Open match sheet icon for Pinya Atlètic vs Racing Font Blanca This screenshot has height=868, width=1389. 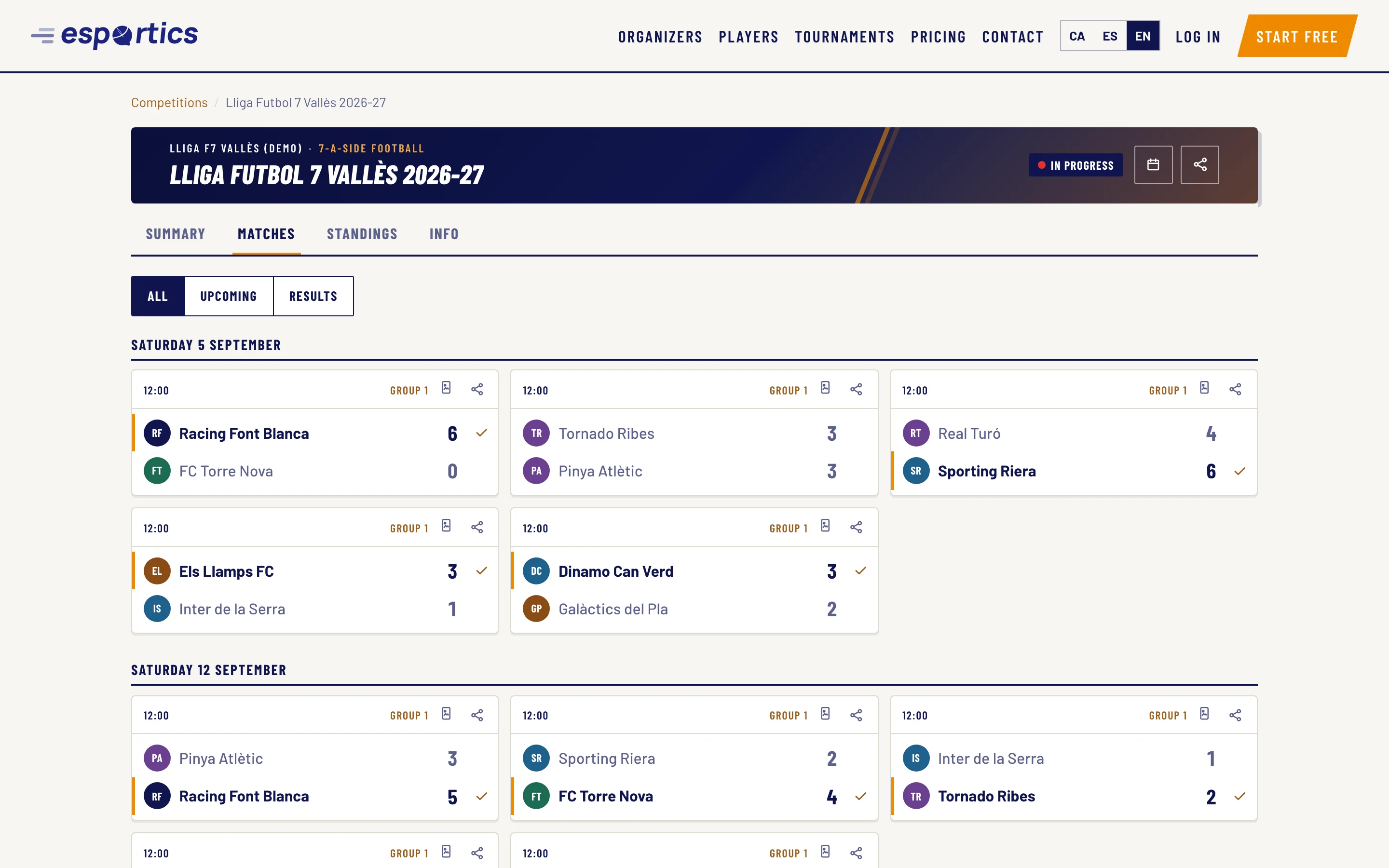[x=446, y=714]
